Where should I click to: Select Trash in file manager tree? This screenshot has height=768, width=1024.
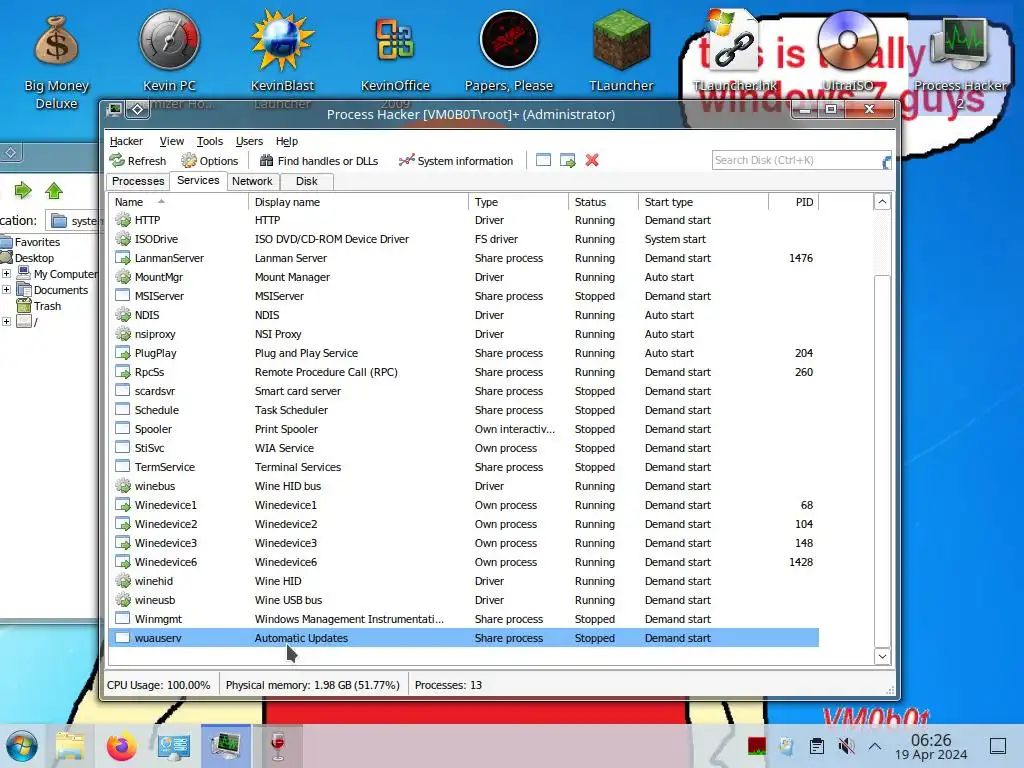tap(39, 306)
